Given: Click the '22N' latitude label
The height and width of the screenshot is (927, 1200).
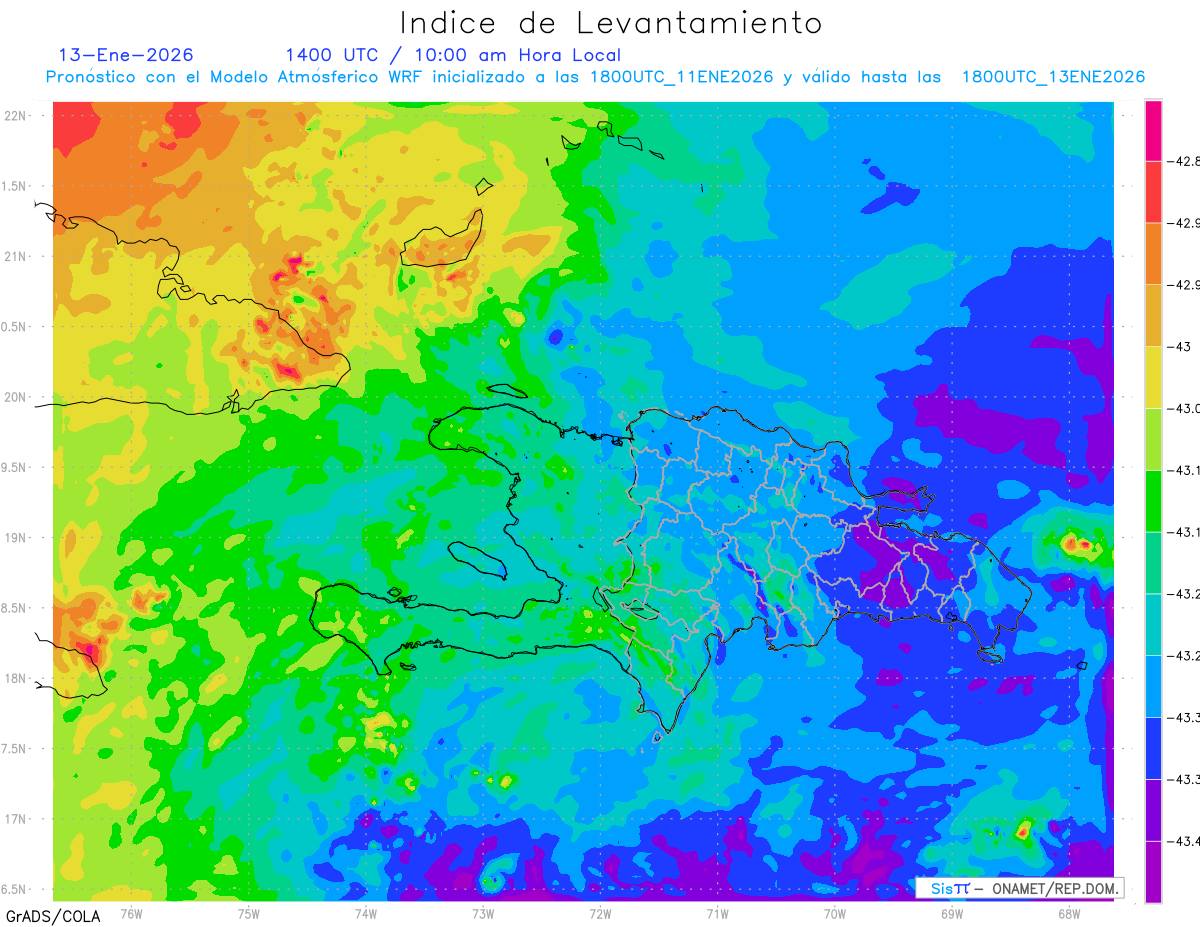Looking at the screenshot, I should coord(17,116).
